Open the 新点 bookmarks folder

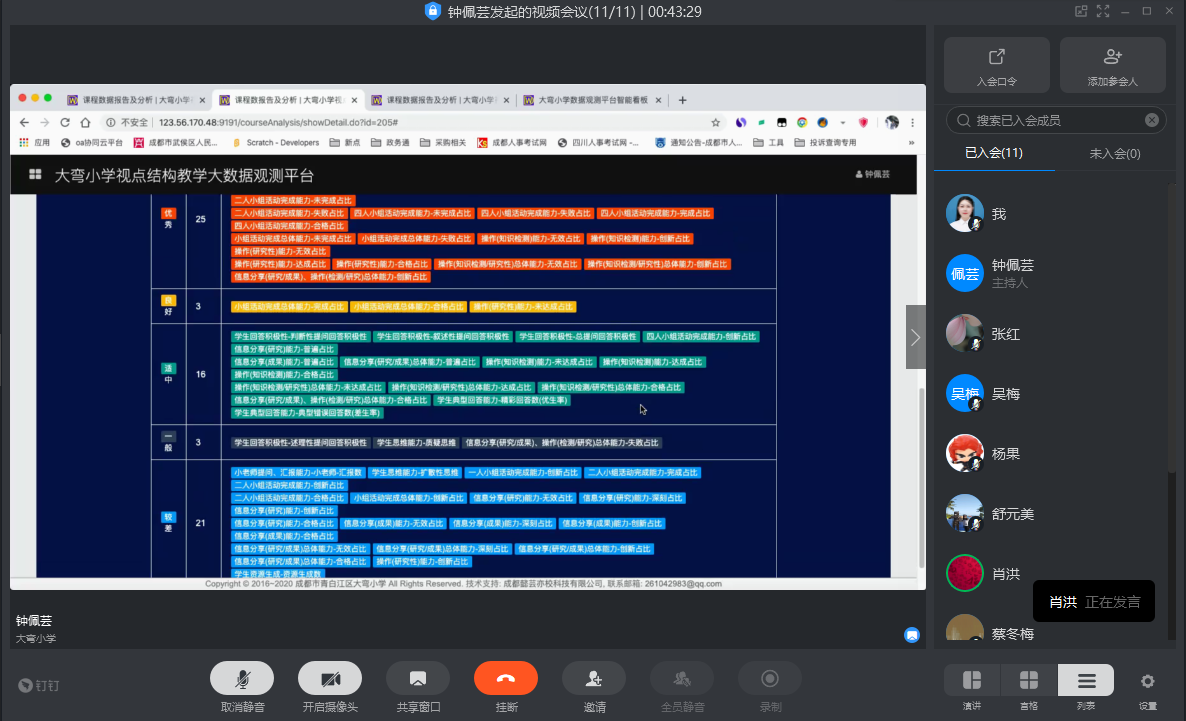click(345, 142)
